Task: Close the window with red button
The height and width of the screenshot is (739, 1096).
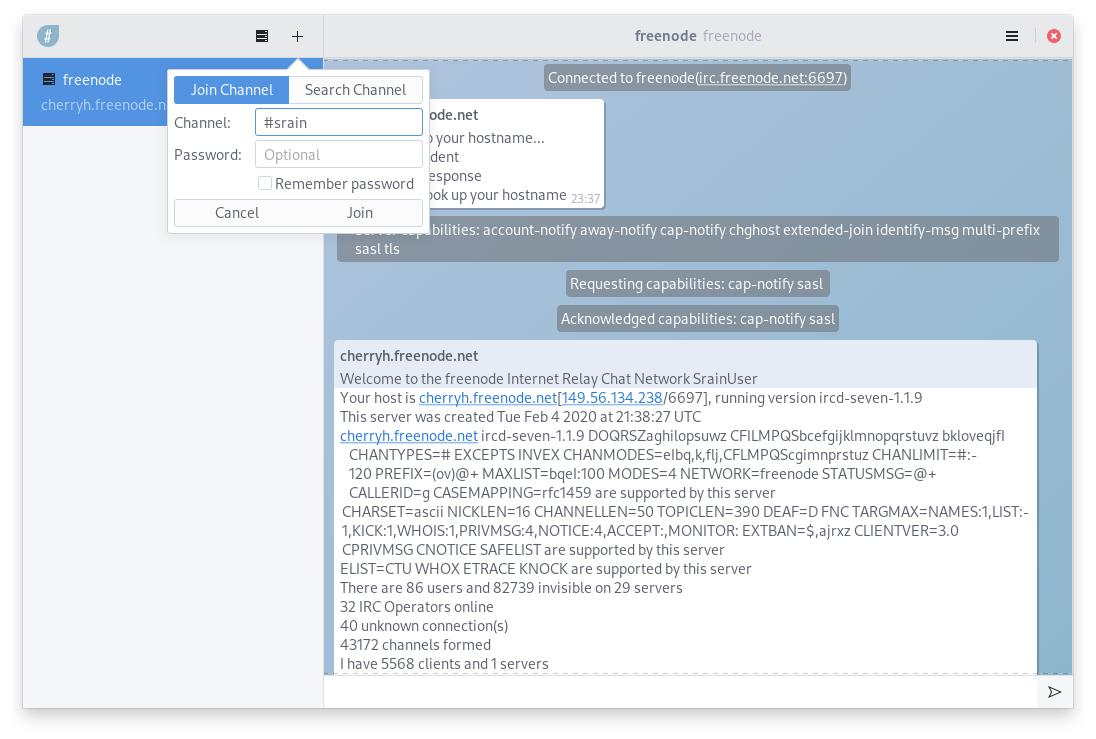Action: (1054, 36)
